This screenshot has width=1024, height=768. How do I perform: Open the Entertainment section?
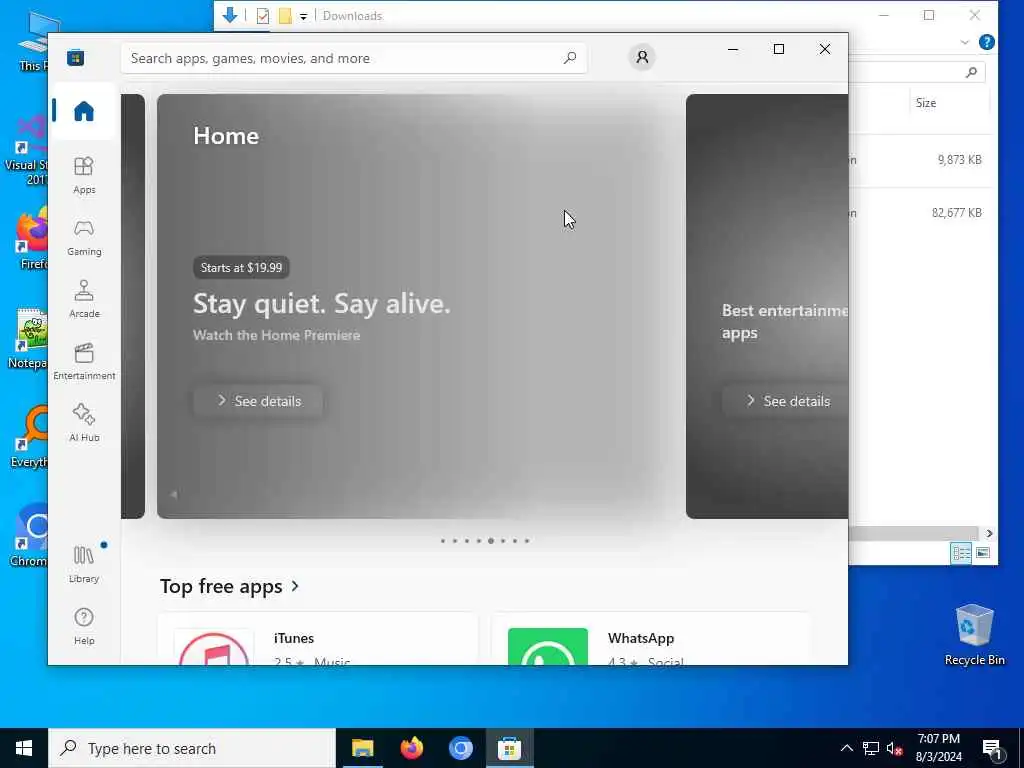(x=84, y=361)
